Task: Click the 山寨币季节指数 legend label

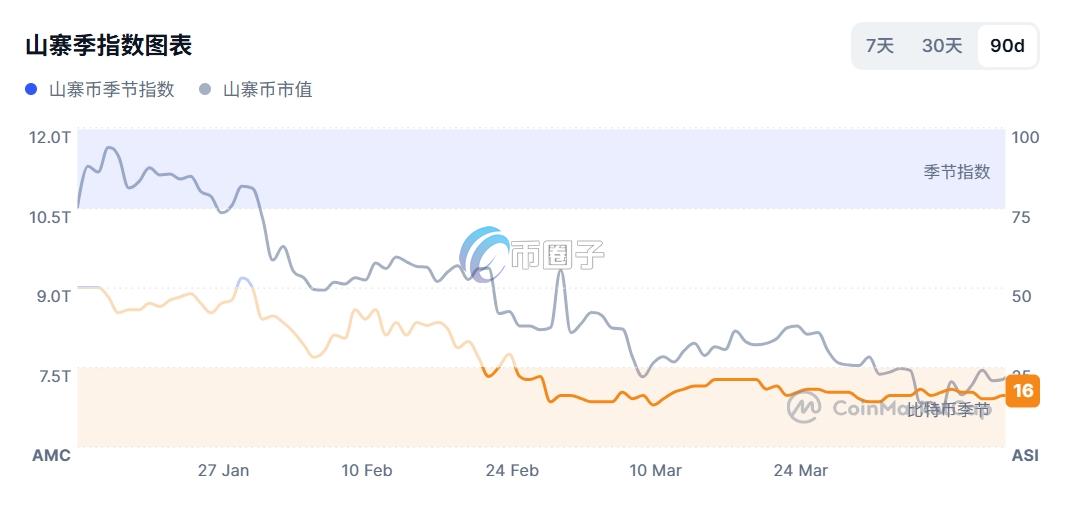Action: click(112, 90)
